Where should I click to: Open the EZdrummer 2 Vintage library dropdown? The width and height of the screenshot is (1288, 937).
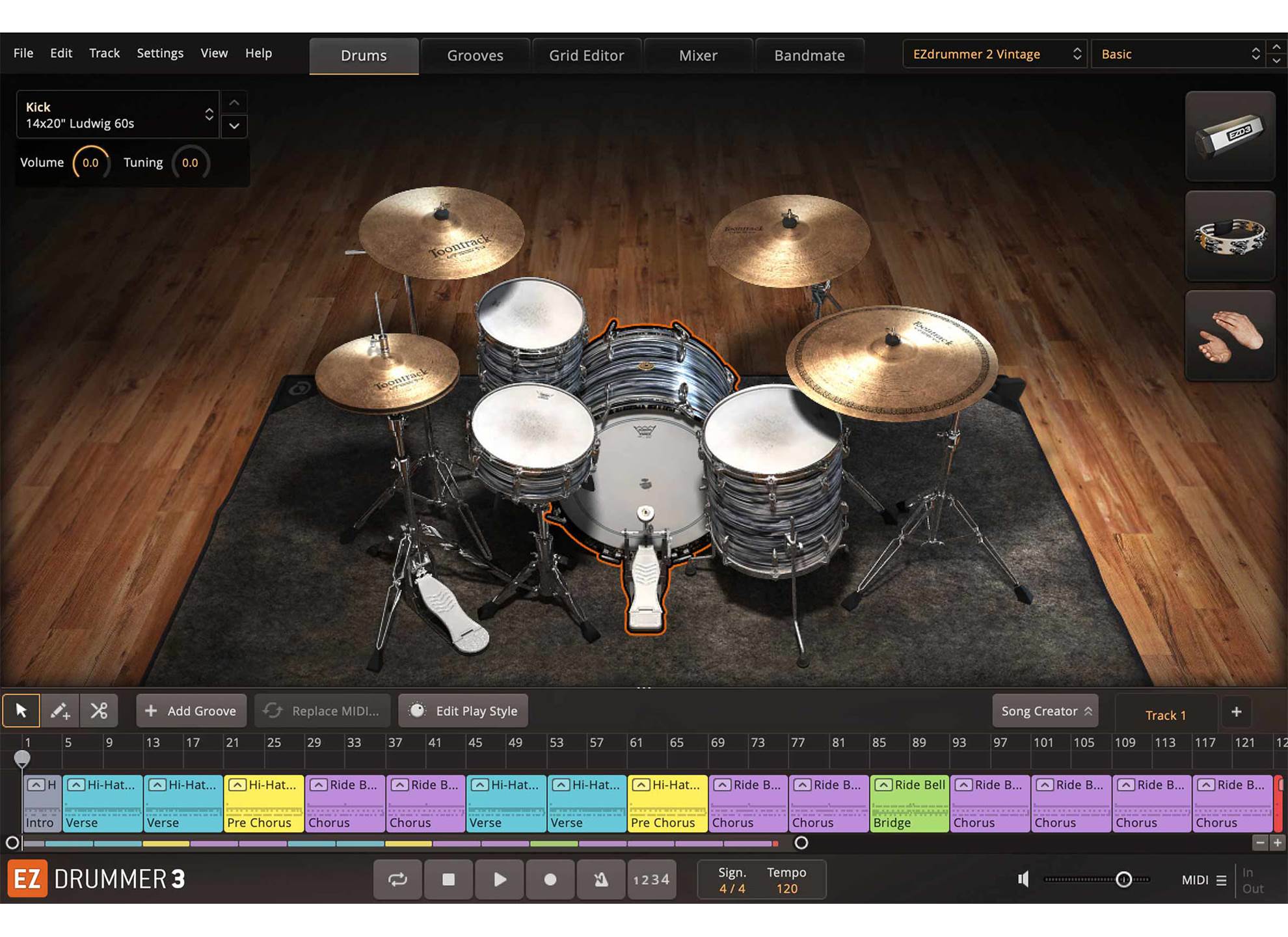pos(995,54)
